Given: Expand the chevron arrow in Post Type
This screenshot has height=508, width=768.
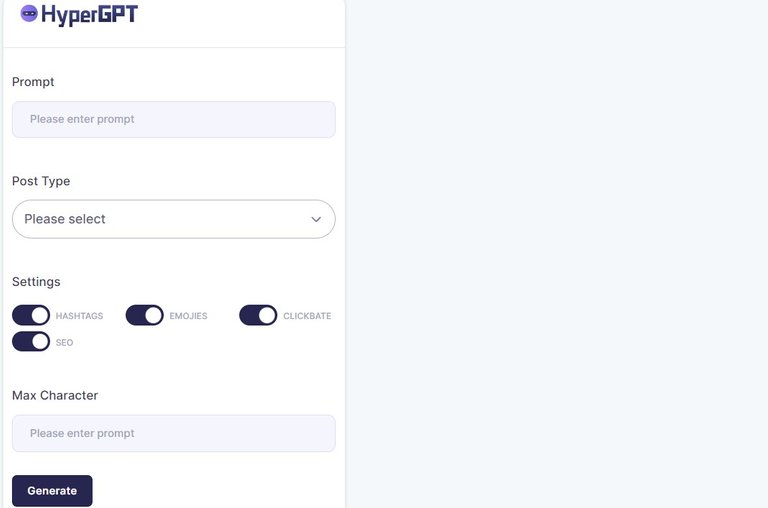Looking at the screenshot, I should [316, 219].
